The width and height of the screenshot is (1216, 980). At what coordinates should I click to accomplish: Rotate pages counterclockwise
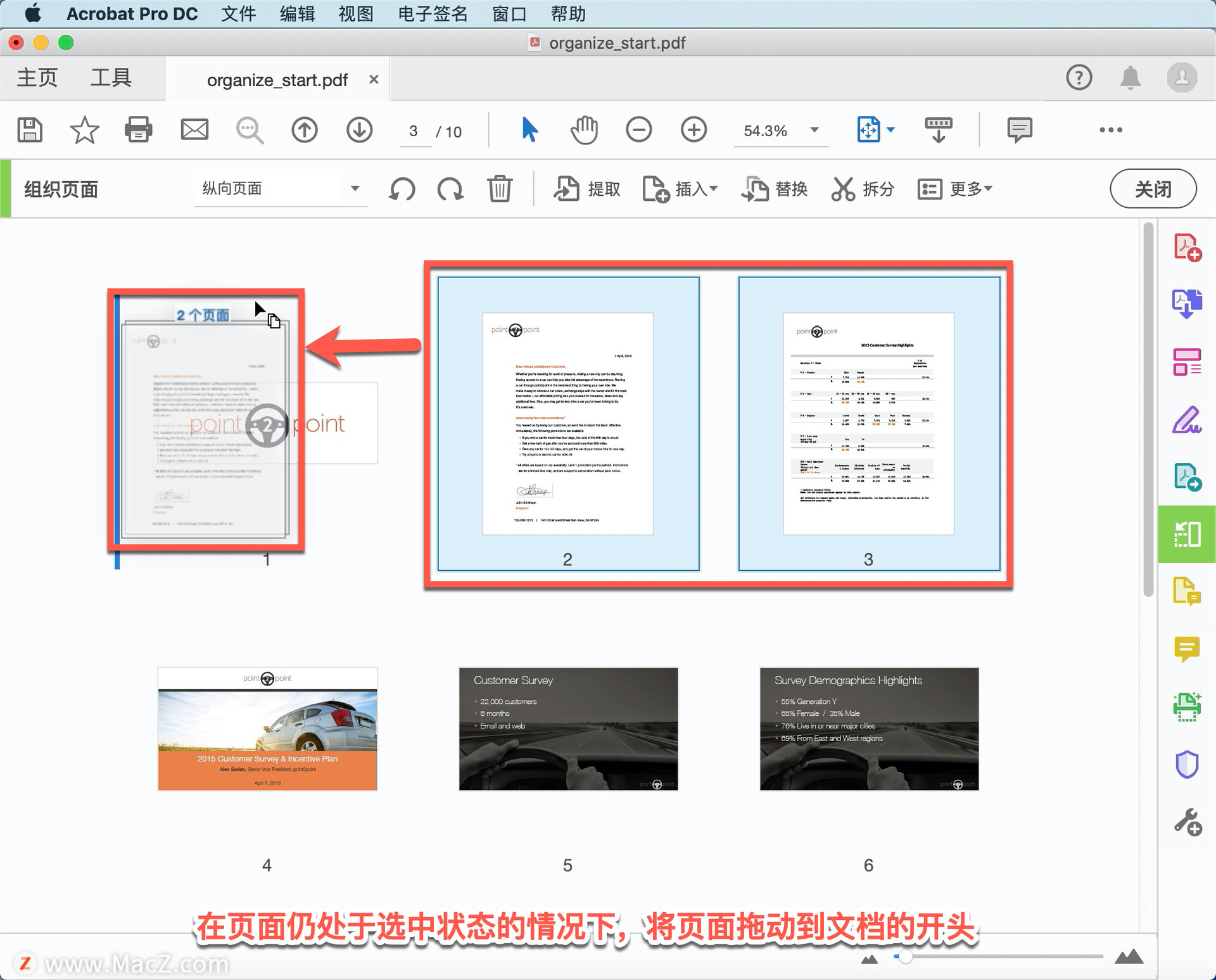tap(402, 189)
